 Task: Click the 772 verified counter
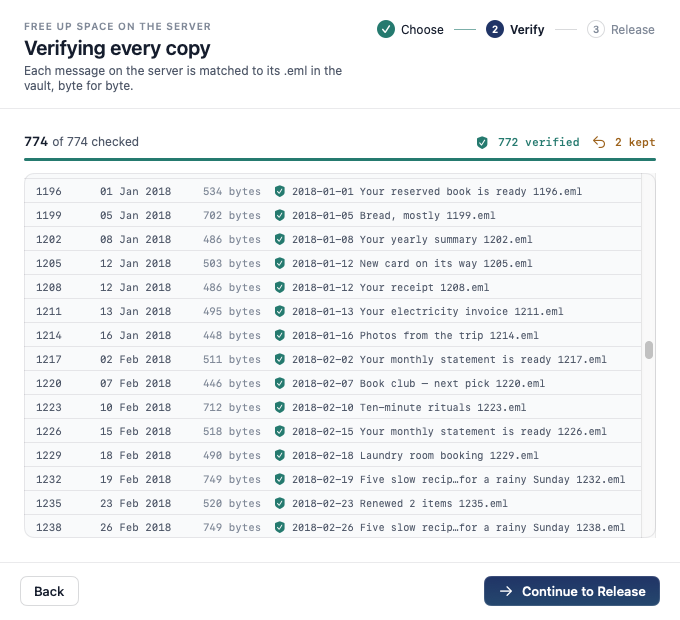click(x=528, y=142)
